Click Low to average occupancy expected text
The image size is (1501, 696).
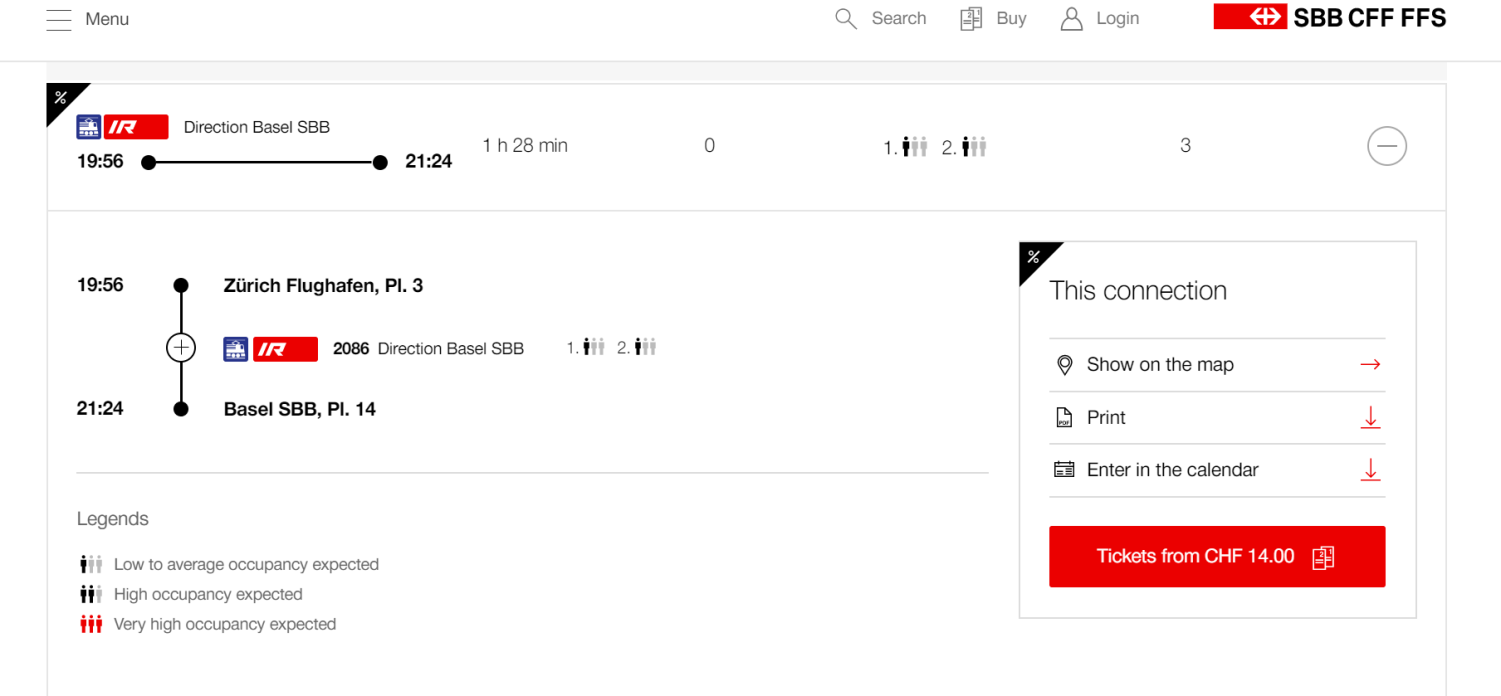pyautogui.click(x=246, y=565)
